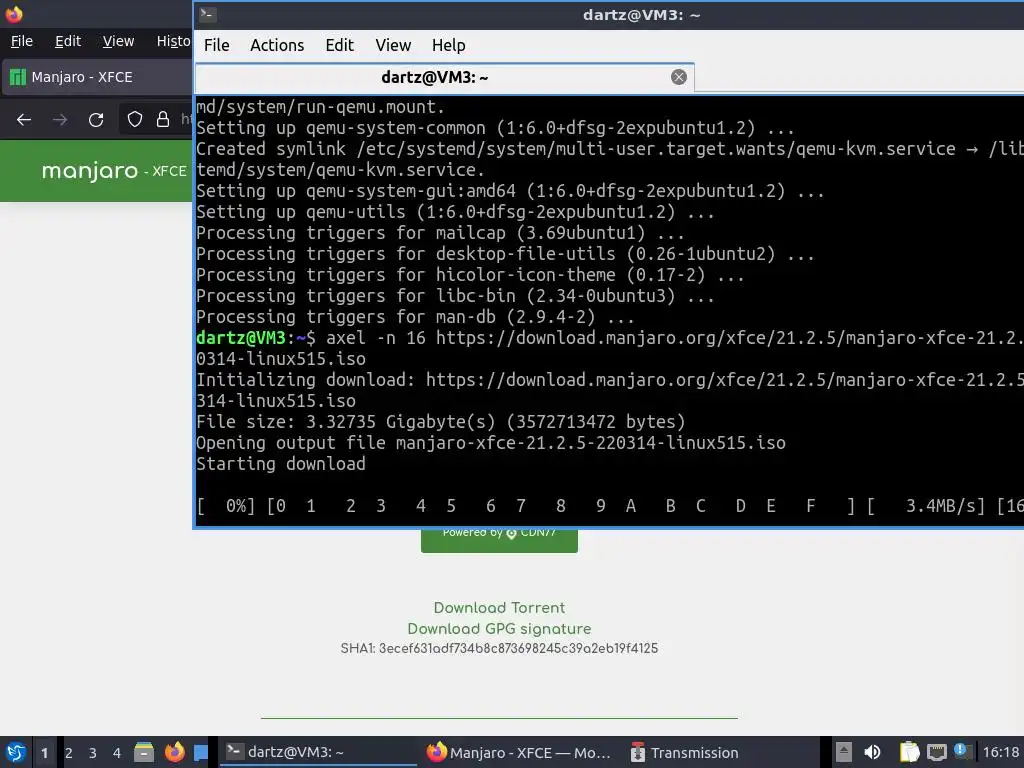The image size is (1024, 768).
Task: Go back in Firefox
Action: coord(24,120)
